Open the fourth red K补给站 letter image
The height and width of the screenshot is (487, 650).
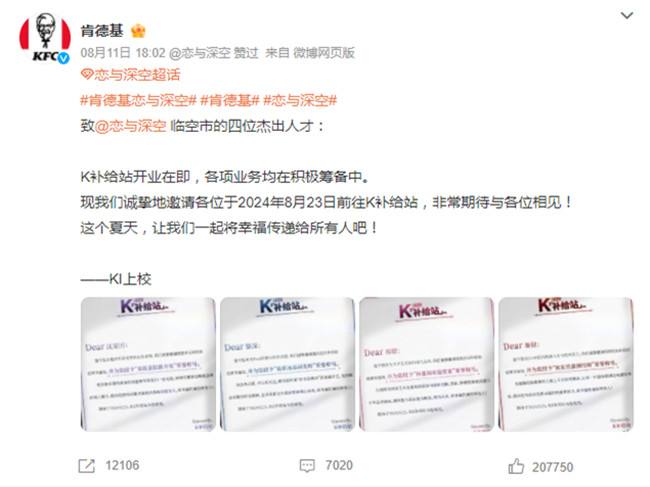click(x=566, y=364)
